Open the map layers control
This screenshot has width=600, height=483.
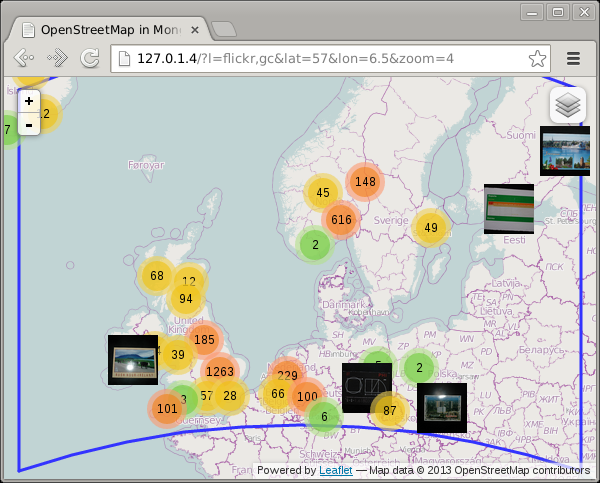tap(567, 104)
